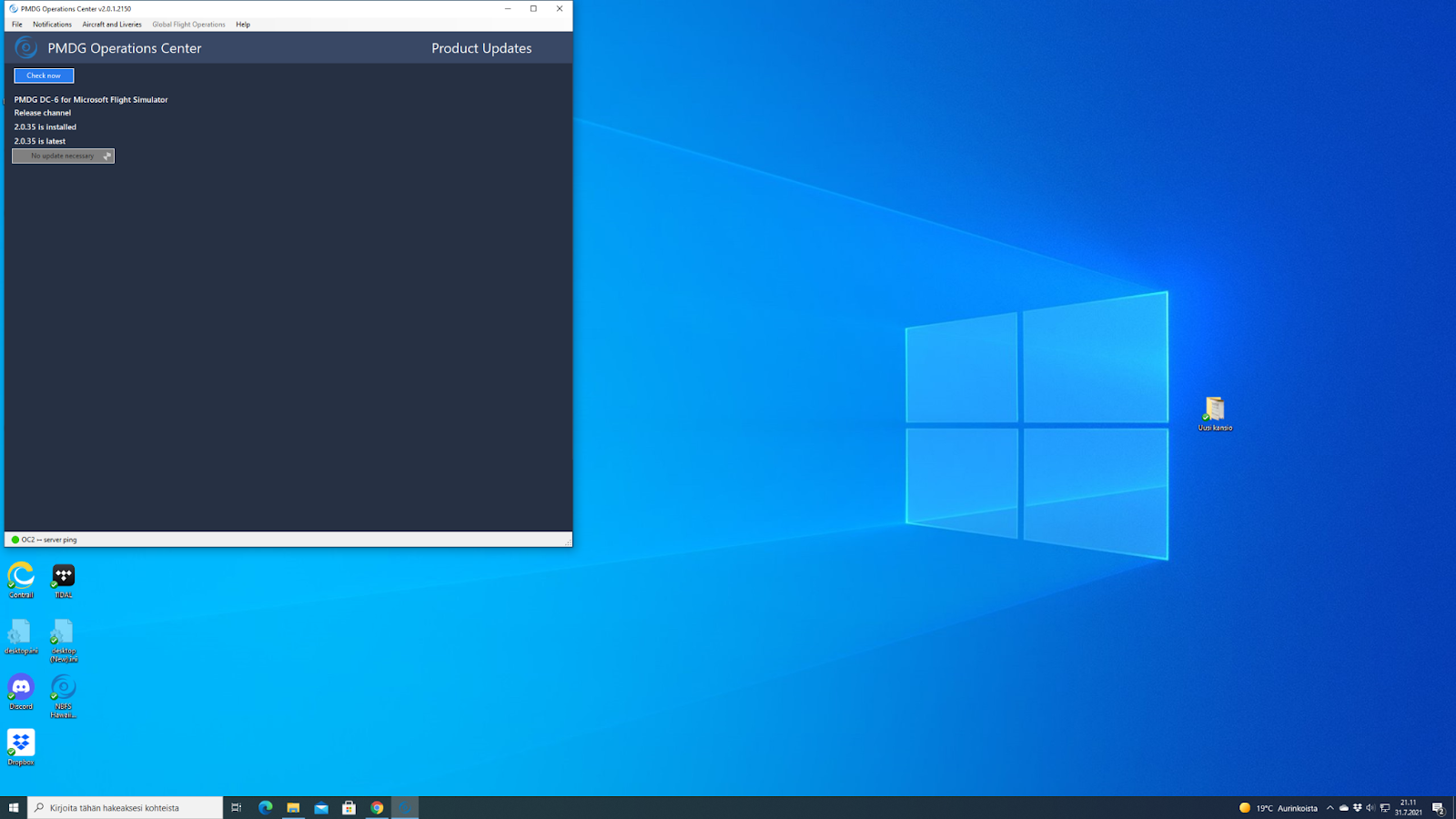Select the Dropbox desktop icon
The height and width of the screenshot is (819, 1456).
[x=21, y=744]
